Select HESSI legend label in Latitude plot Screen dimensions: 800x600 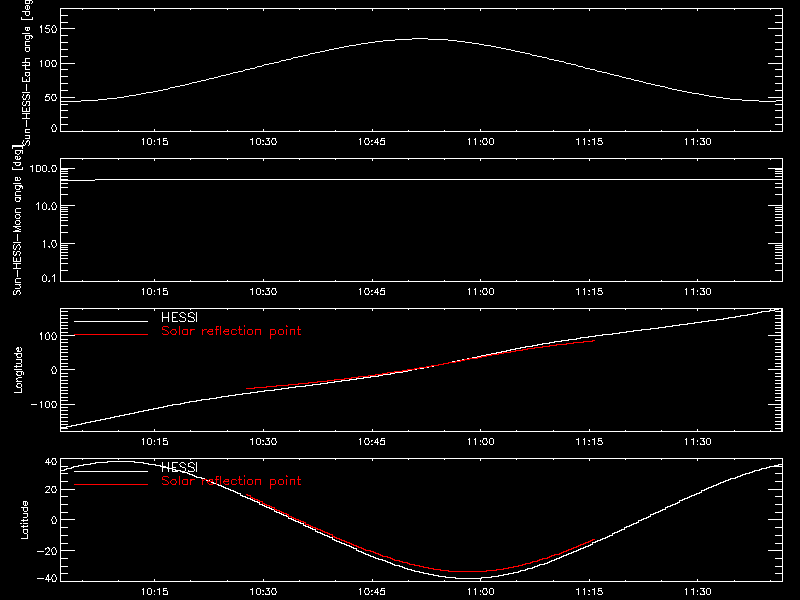[x=179, y=467]
